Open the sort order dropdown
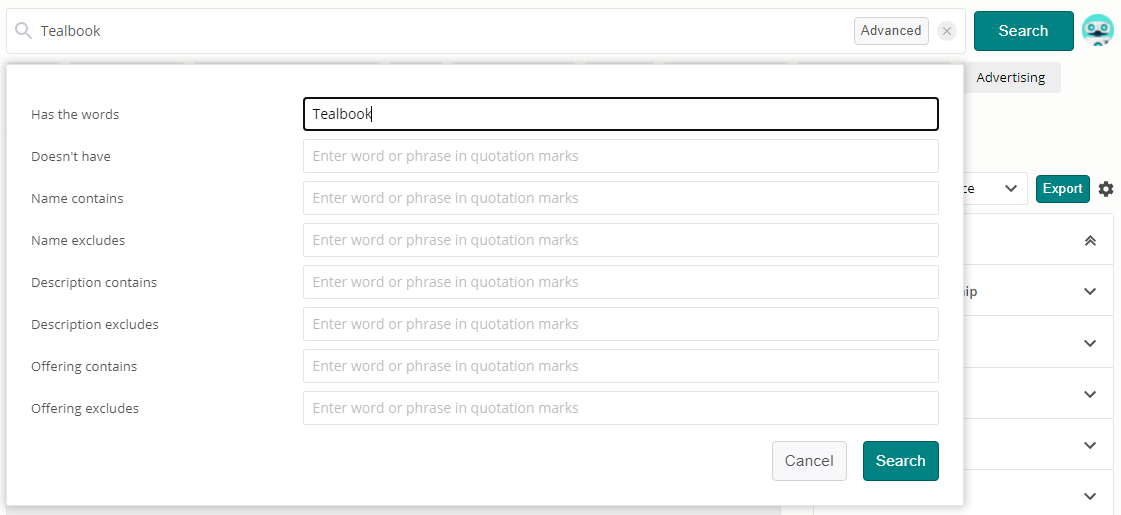The image size is (1121, 515). pyautogui.click(x=995, y=188)
